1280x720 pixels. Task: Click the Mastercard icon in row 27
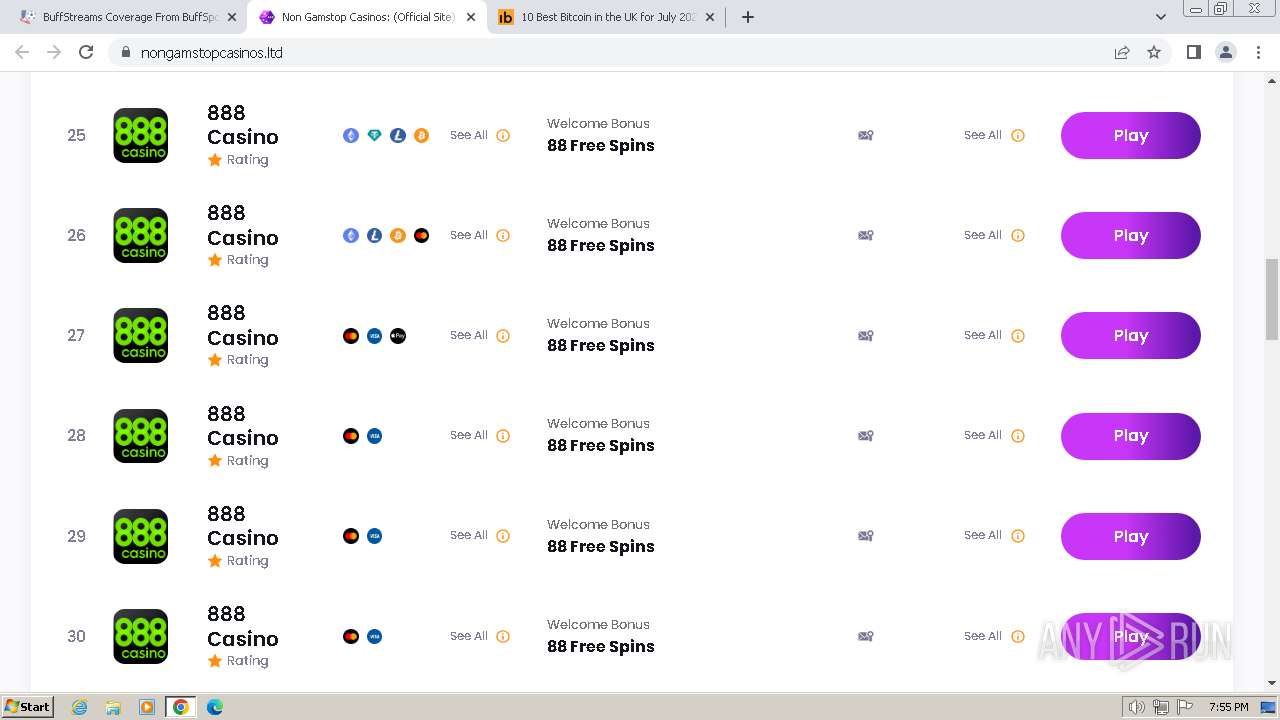(351, 335)
